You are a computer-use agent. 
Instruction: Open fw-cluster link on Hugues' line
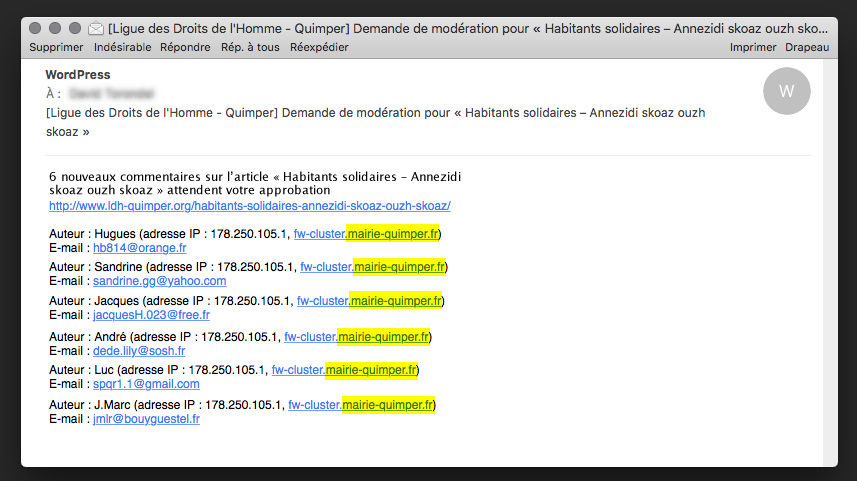[x=366, y=234]
